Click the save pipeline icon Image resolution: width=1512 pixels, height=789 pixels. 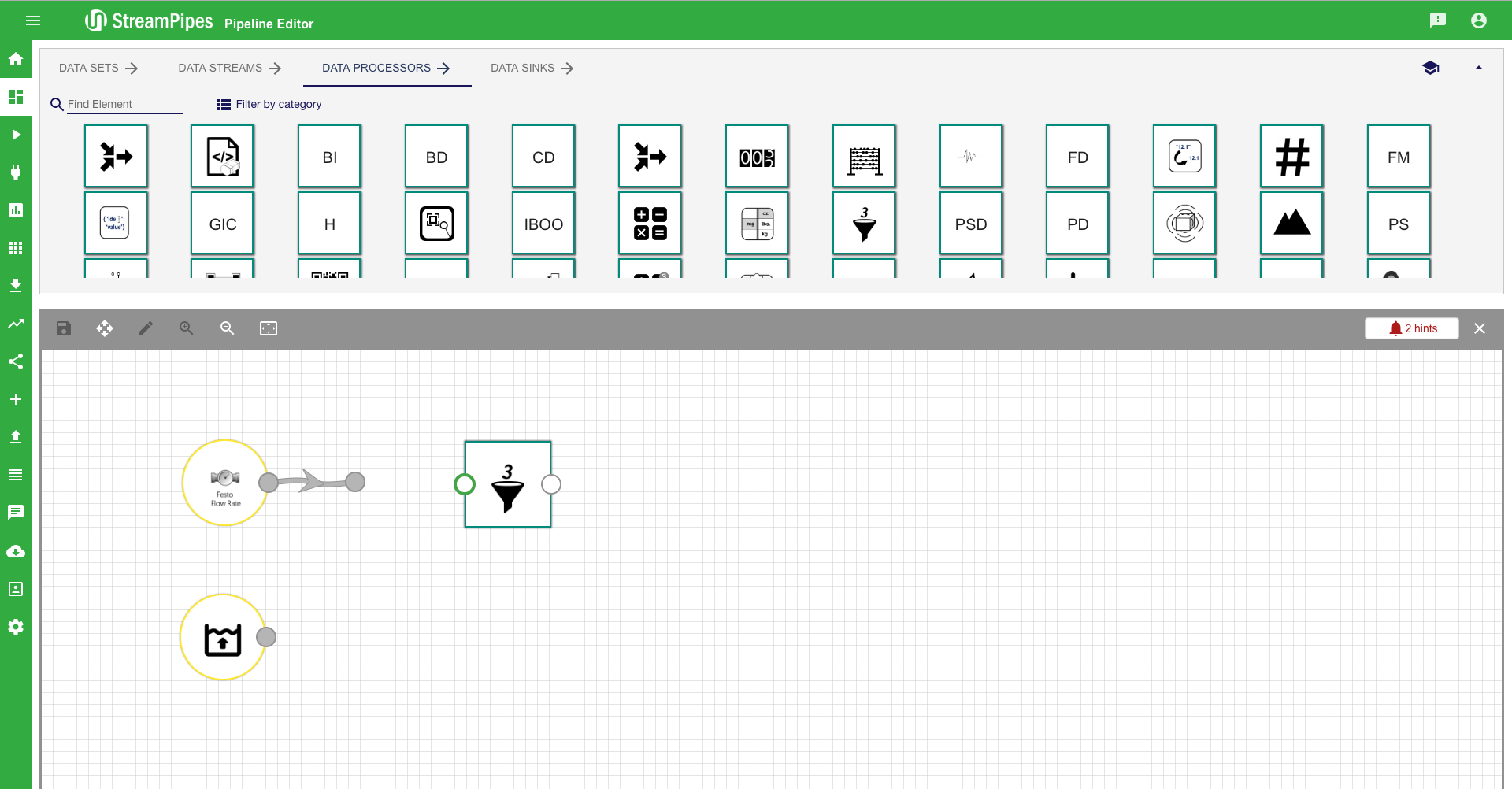(64, 328)
